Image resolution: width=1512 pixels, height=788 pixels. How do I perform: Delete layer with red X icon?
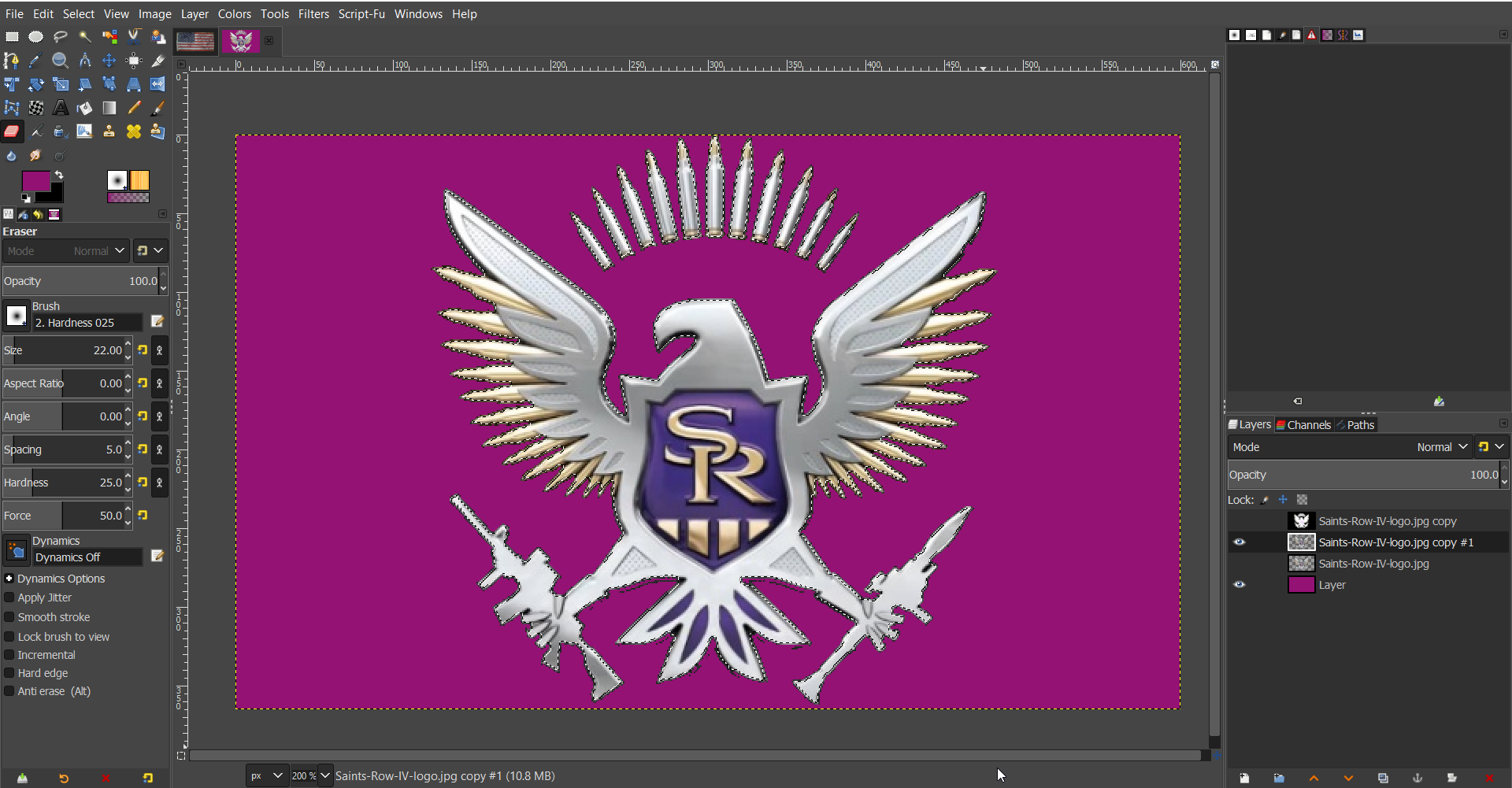coord(1488,778)
